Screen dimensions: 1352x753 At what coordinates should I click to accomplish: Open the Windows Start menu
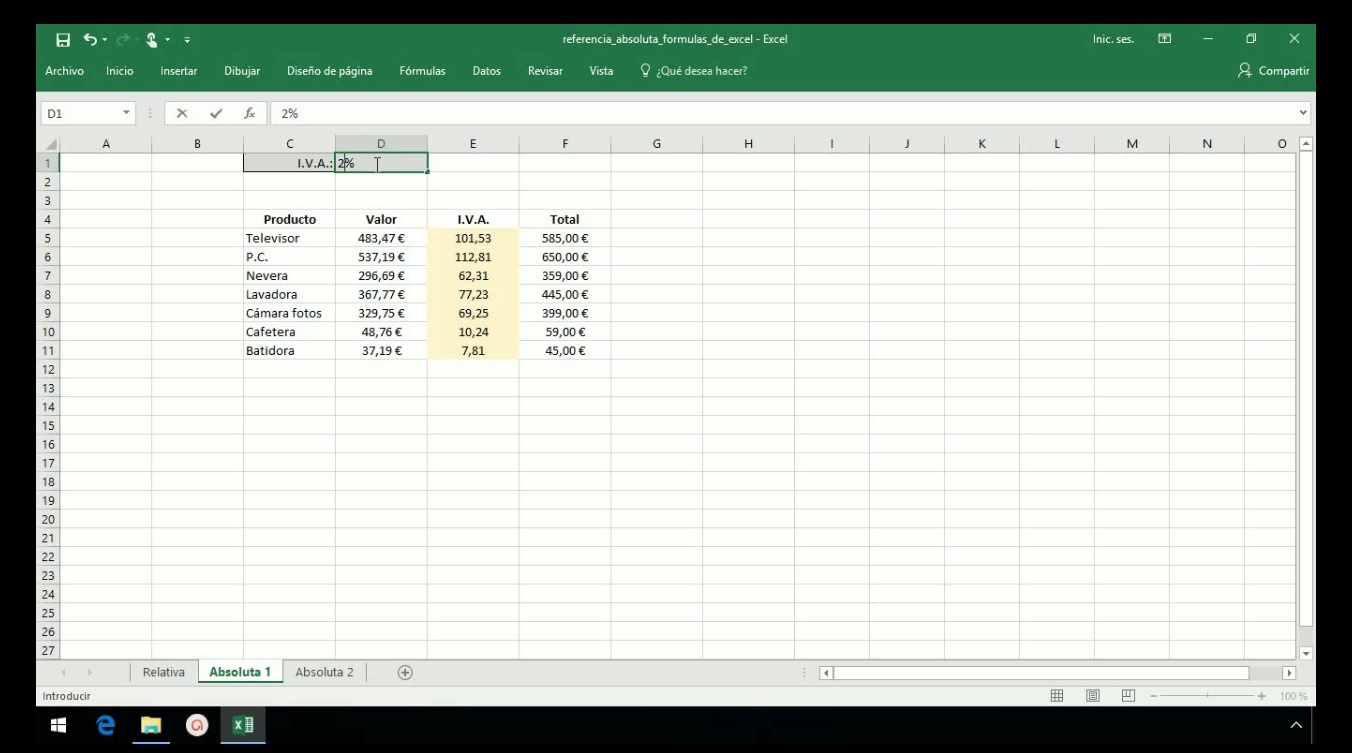[58, 725]
